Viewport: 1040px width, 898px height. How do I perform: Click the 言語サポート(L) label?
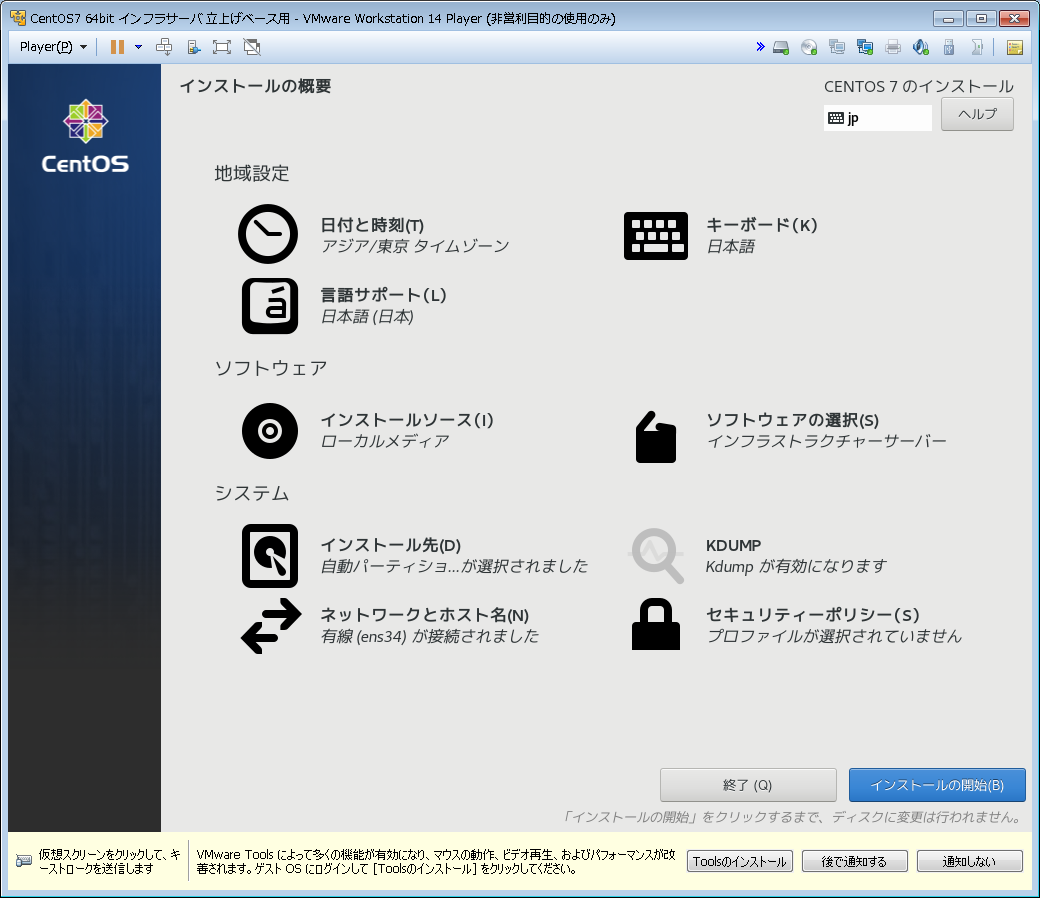[x=383, y=295]
